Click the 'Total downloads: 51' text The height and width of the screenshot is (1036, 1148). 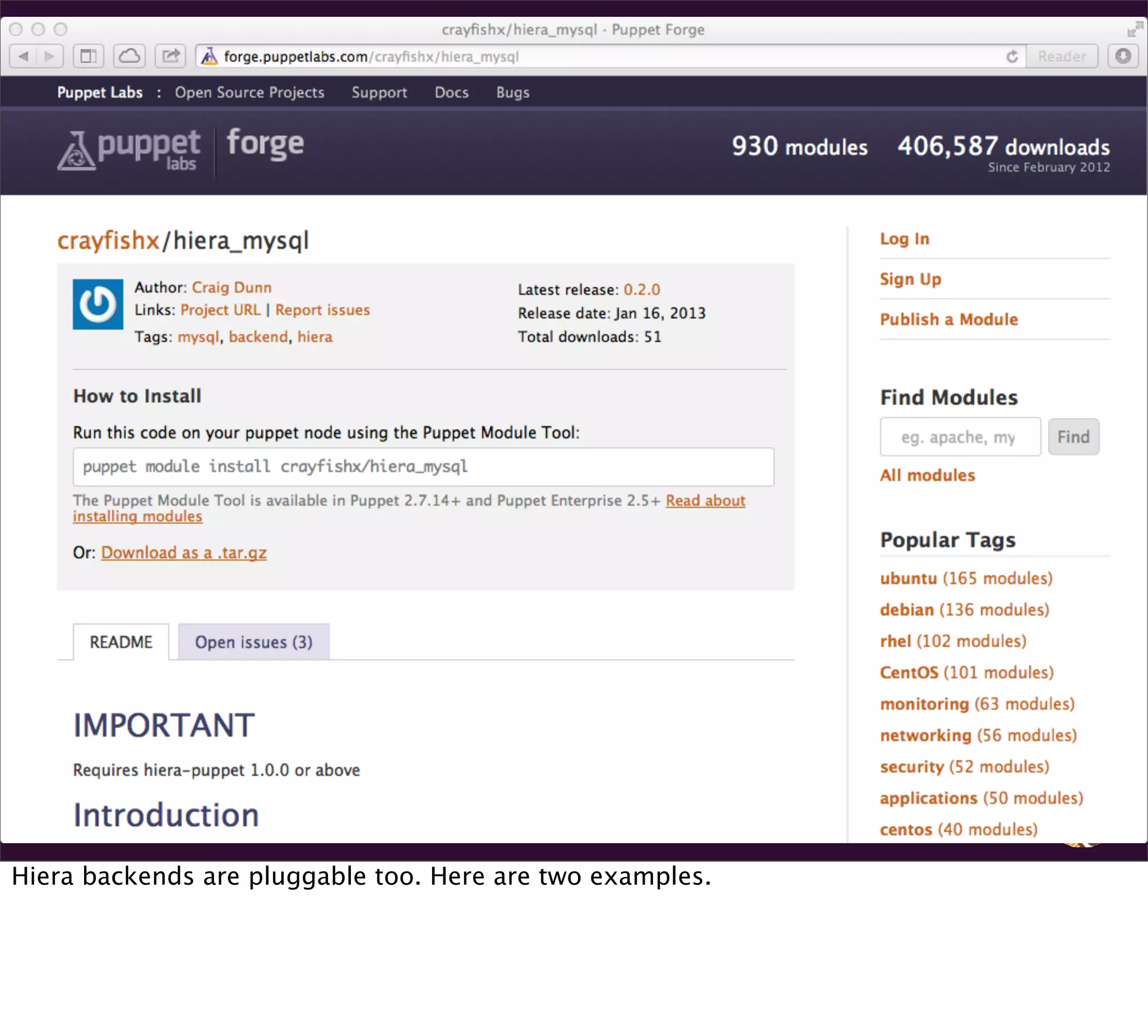(x=589, y=336)
